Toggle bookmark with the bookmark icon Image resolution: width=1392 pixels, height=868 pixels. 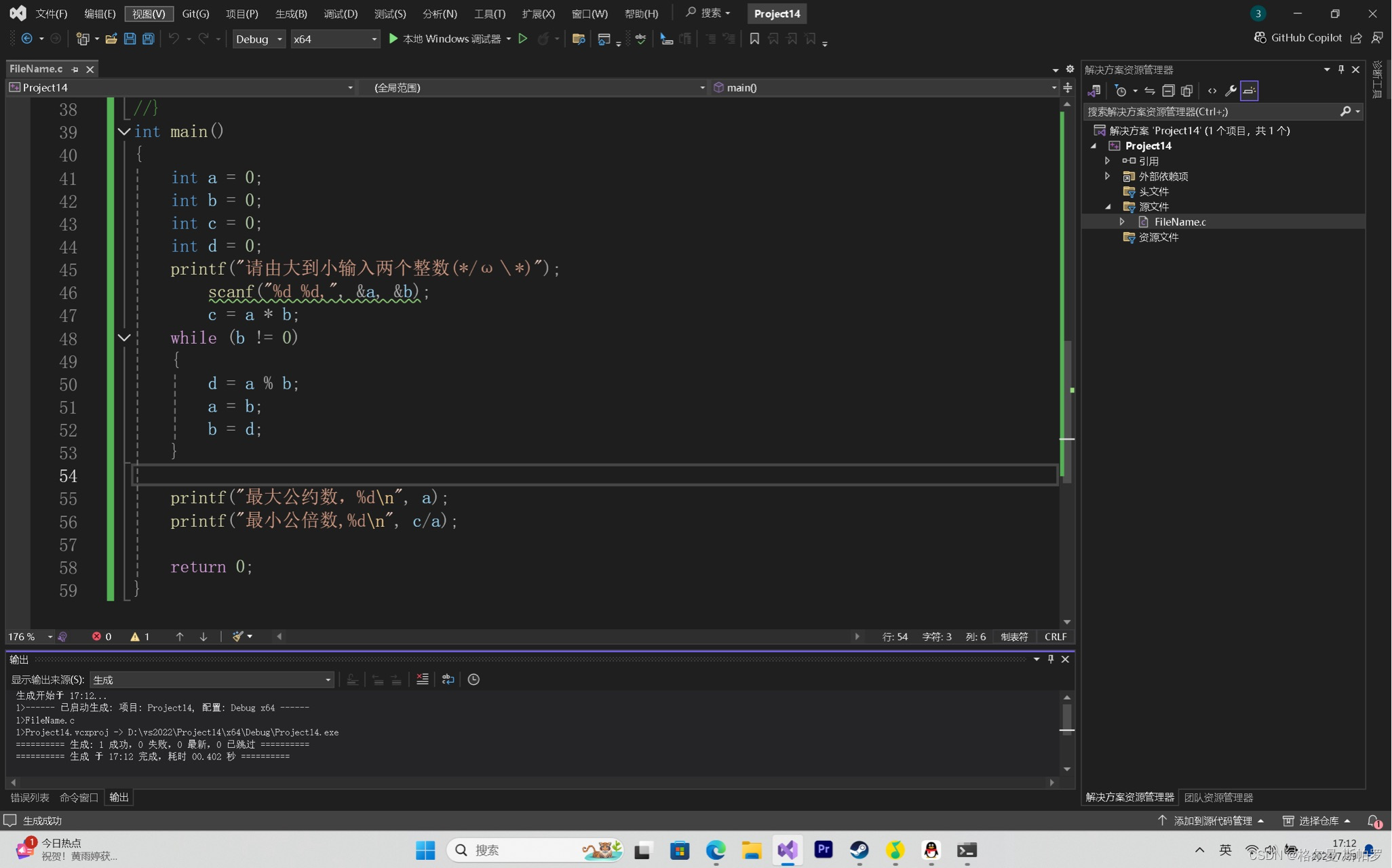click(754, 39)
